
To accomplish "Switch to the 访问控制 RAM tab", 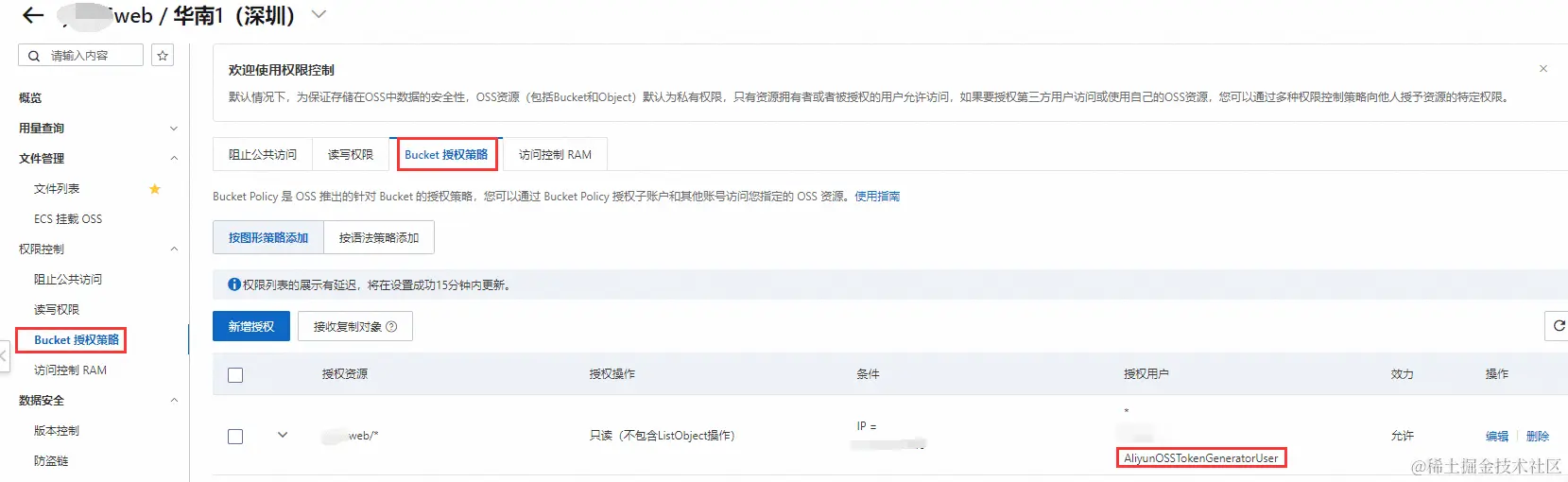I will coord(555,154).
